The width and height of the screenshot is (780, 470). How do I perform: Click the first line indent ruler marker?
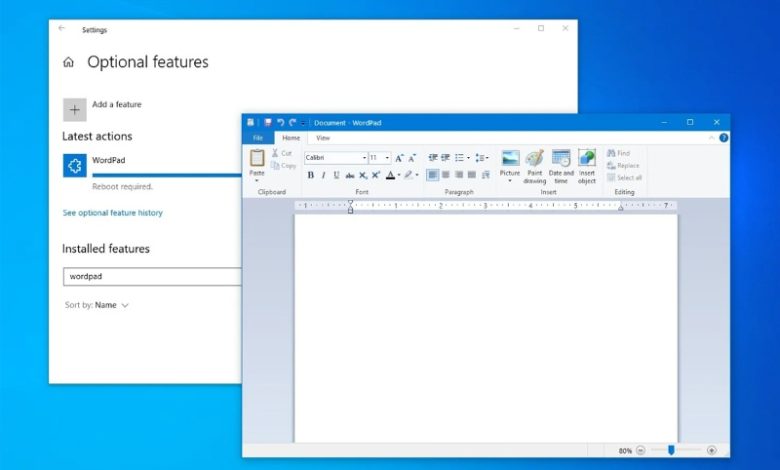pos(351,203)
